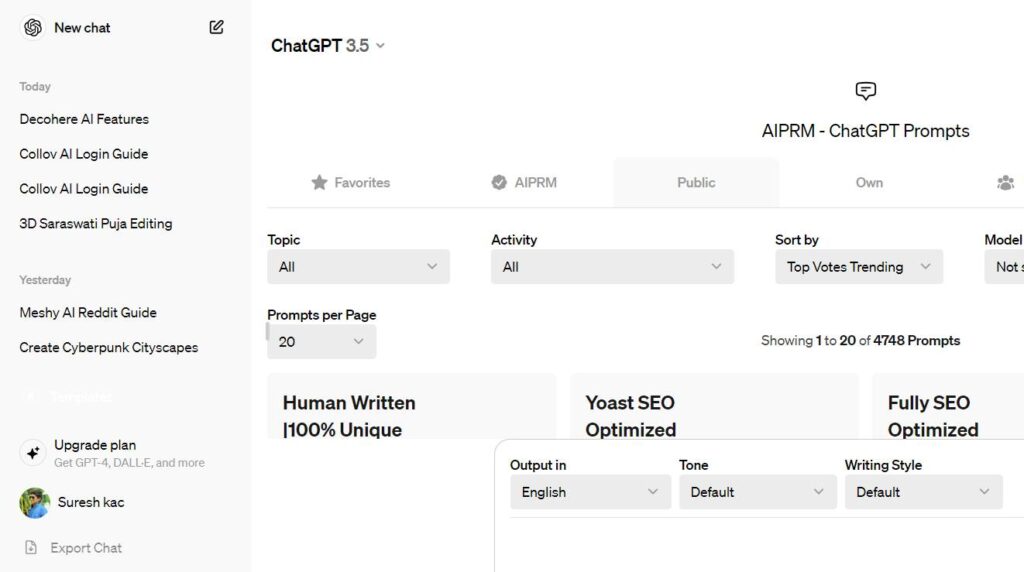Change Prompts per Page from 20
Screen dimensions: 1024x572
[x=321, y=342]
